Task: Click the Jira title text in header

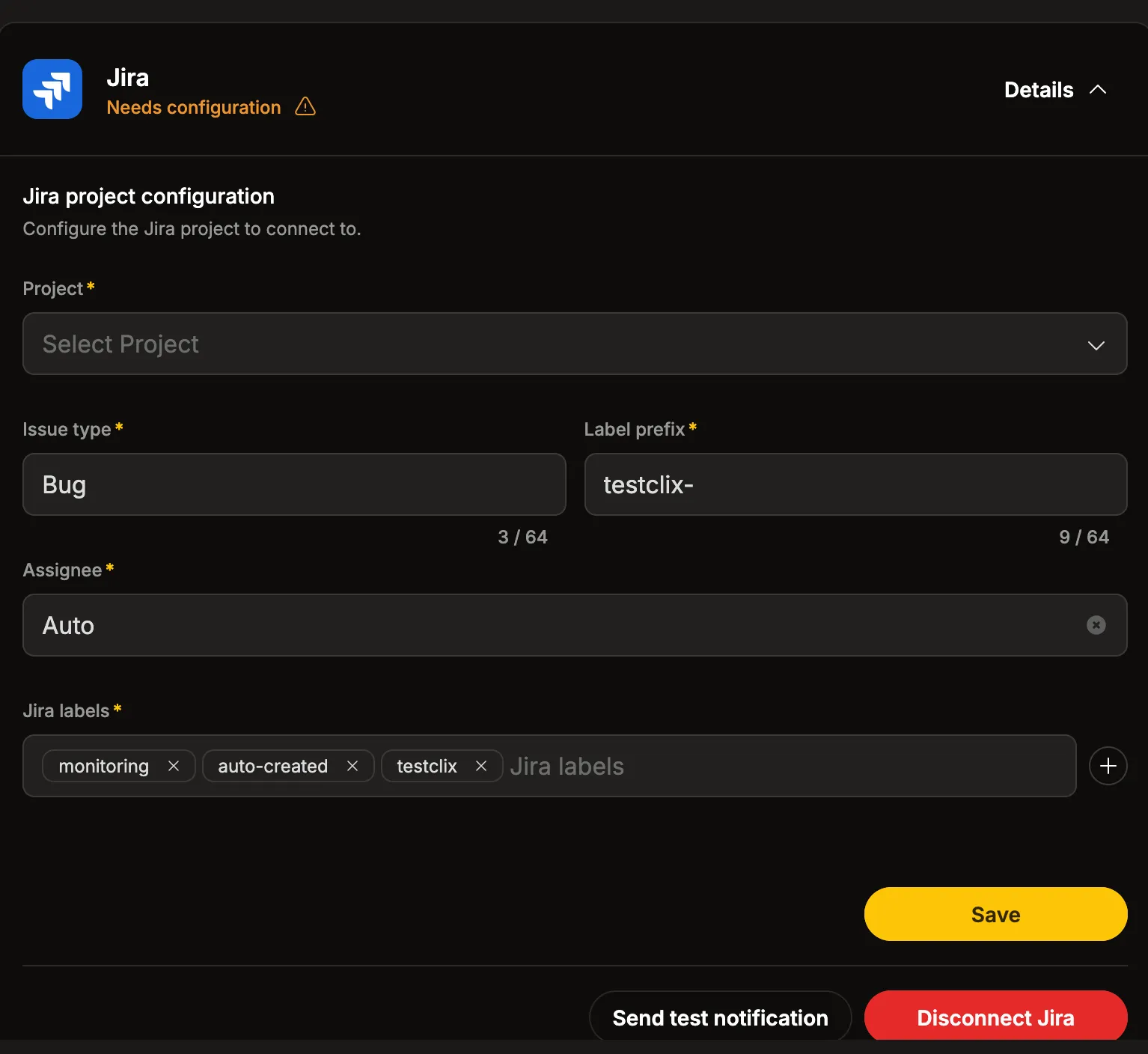Action: tap(128, 77)
